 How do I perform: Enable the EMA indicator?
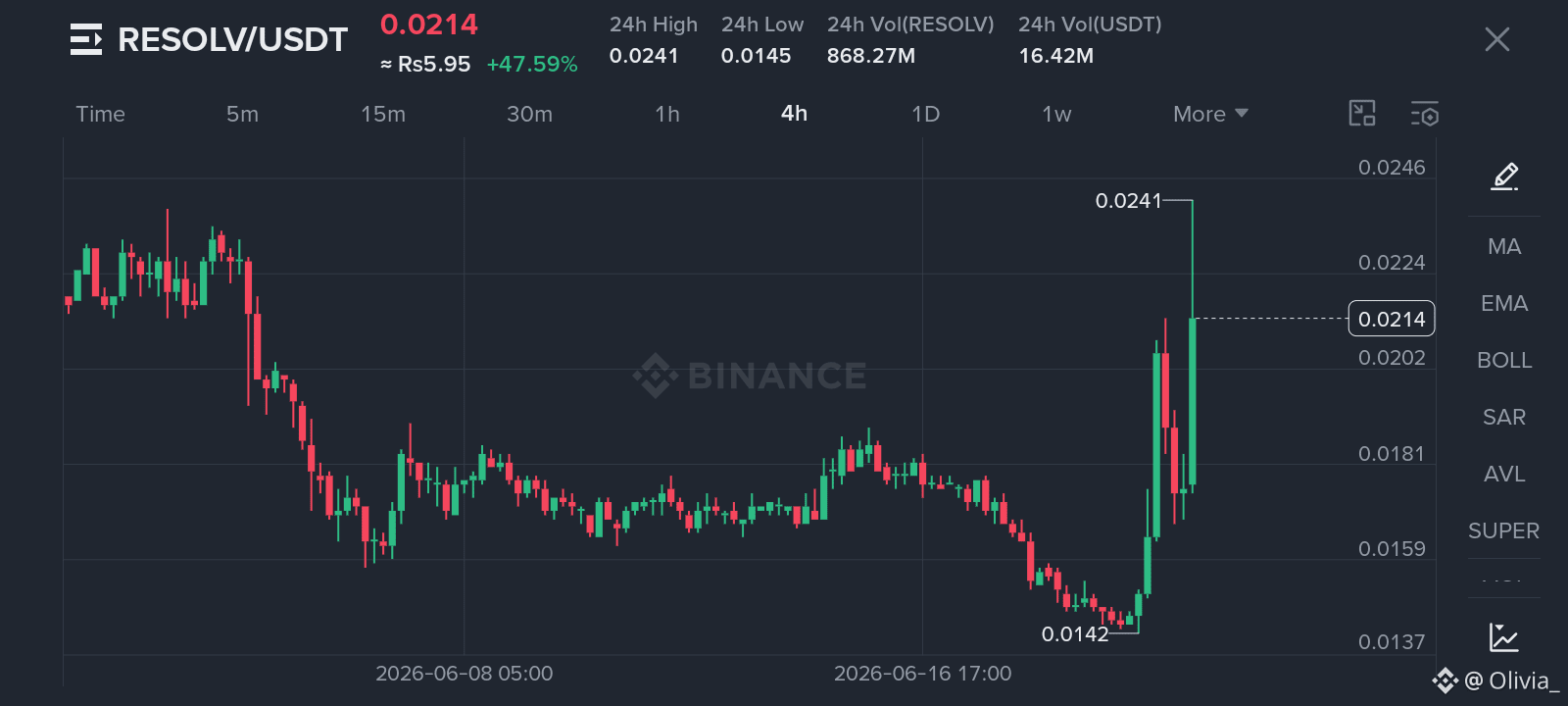coord(1504,303)
